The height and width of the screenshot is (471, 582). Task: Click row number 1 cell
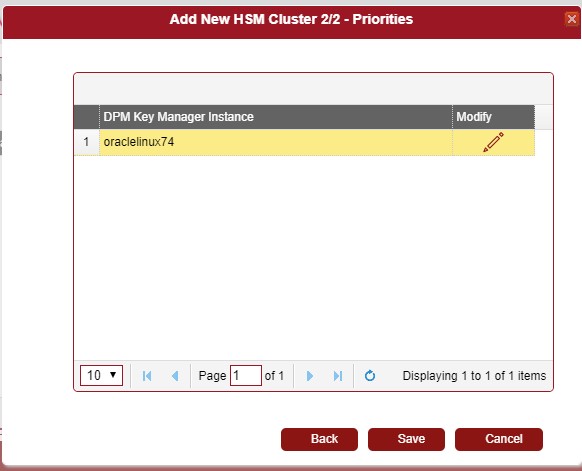point(86,142)
